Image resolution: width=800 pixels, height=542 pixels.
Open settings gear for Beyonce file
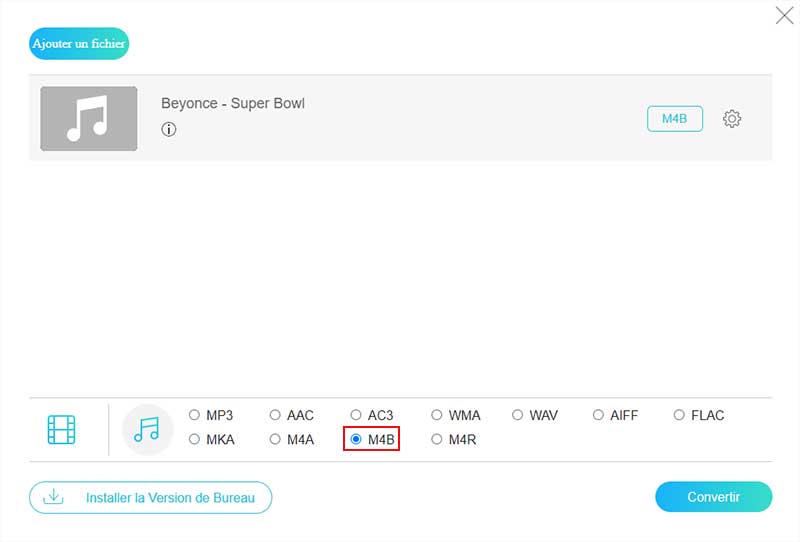pyautogui.click(x=732, y=119)
